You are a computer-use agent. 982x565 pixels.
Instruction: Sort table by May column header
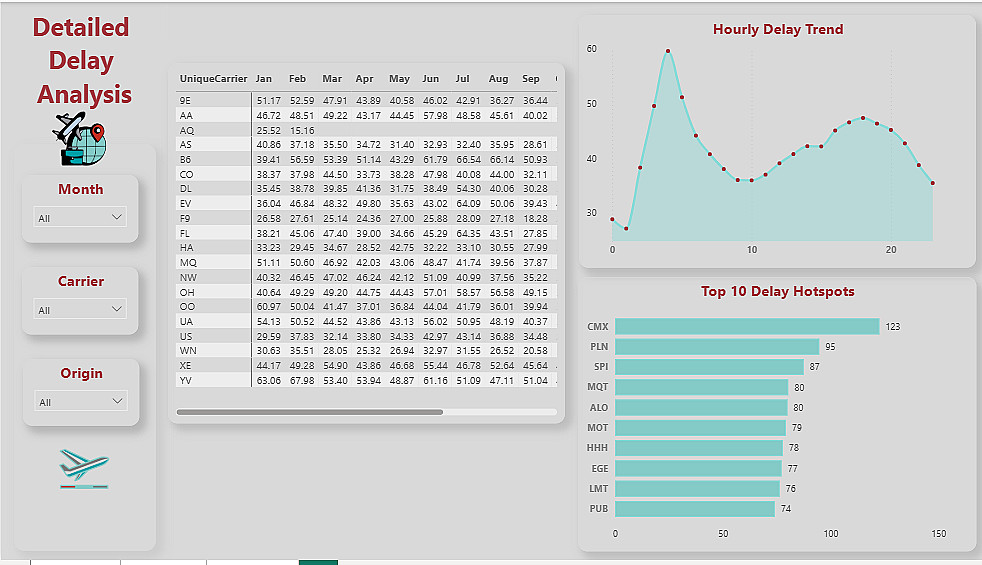(x=399, y=79)
